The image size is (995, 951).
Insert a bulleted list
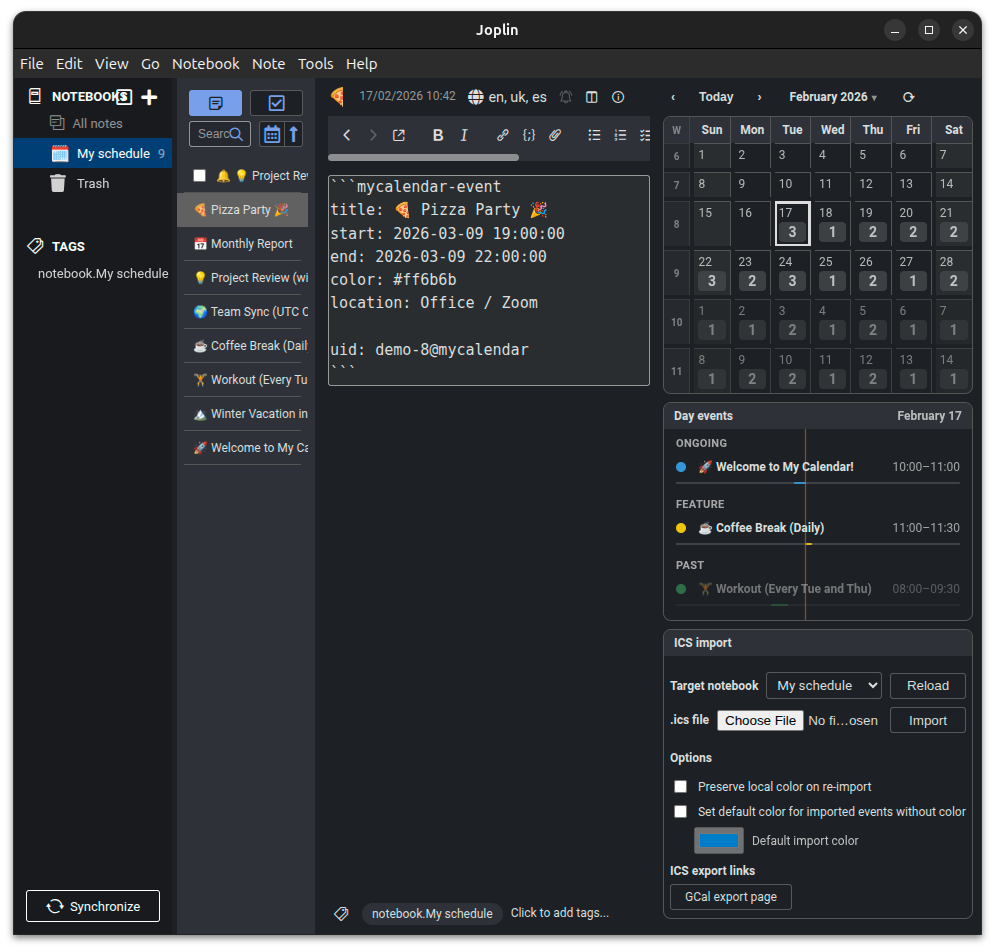pyautogui.click(x=594, y=134)
